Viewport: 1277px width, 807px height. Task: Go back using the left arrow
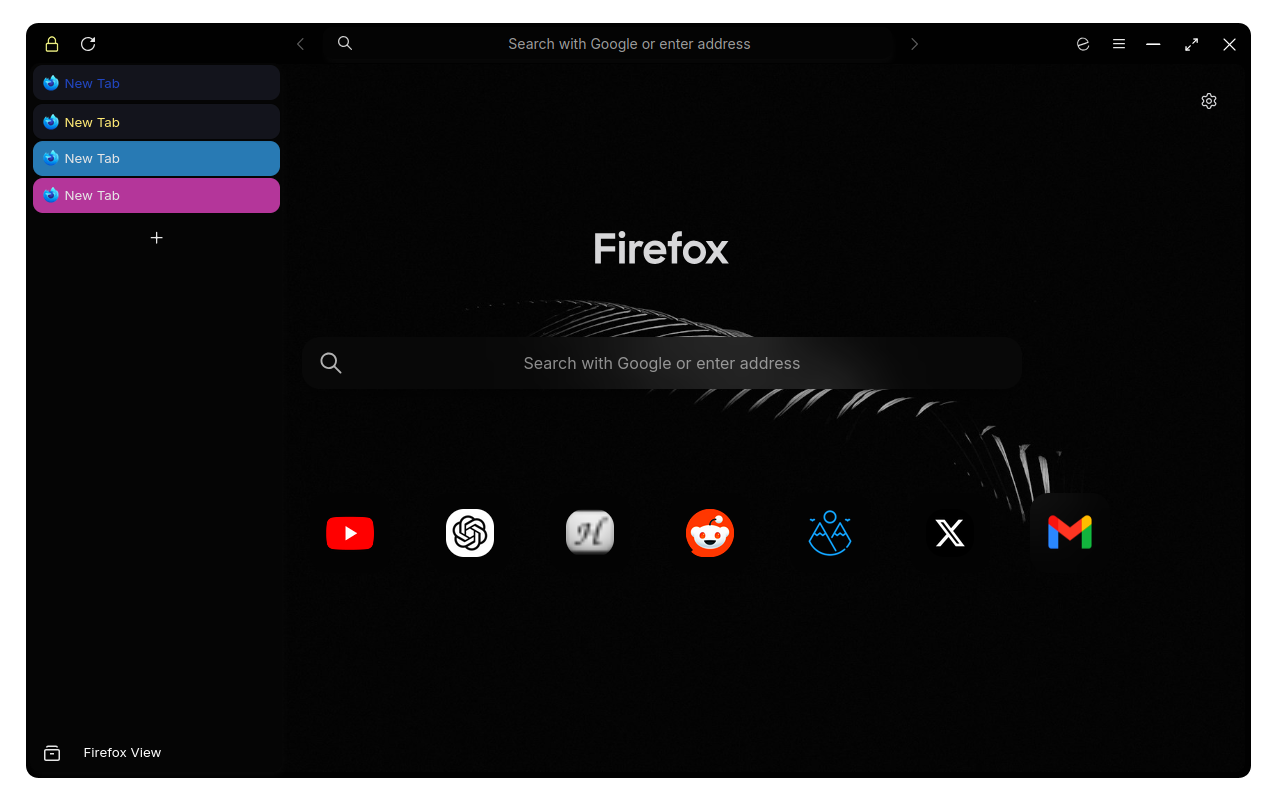(x=300, y=44)
